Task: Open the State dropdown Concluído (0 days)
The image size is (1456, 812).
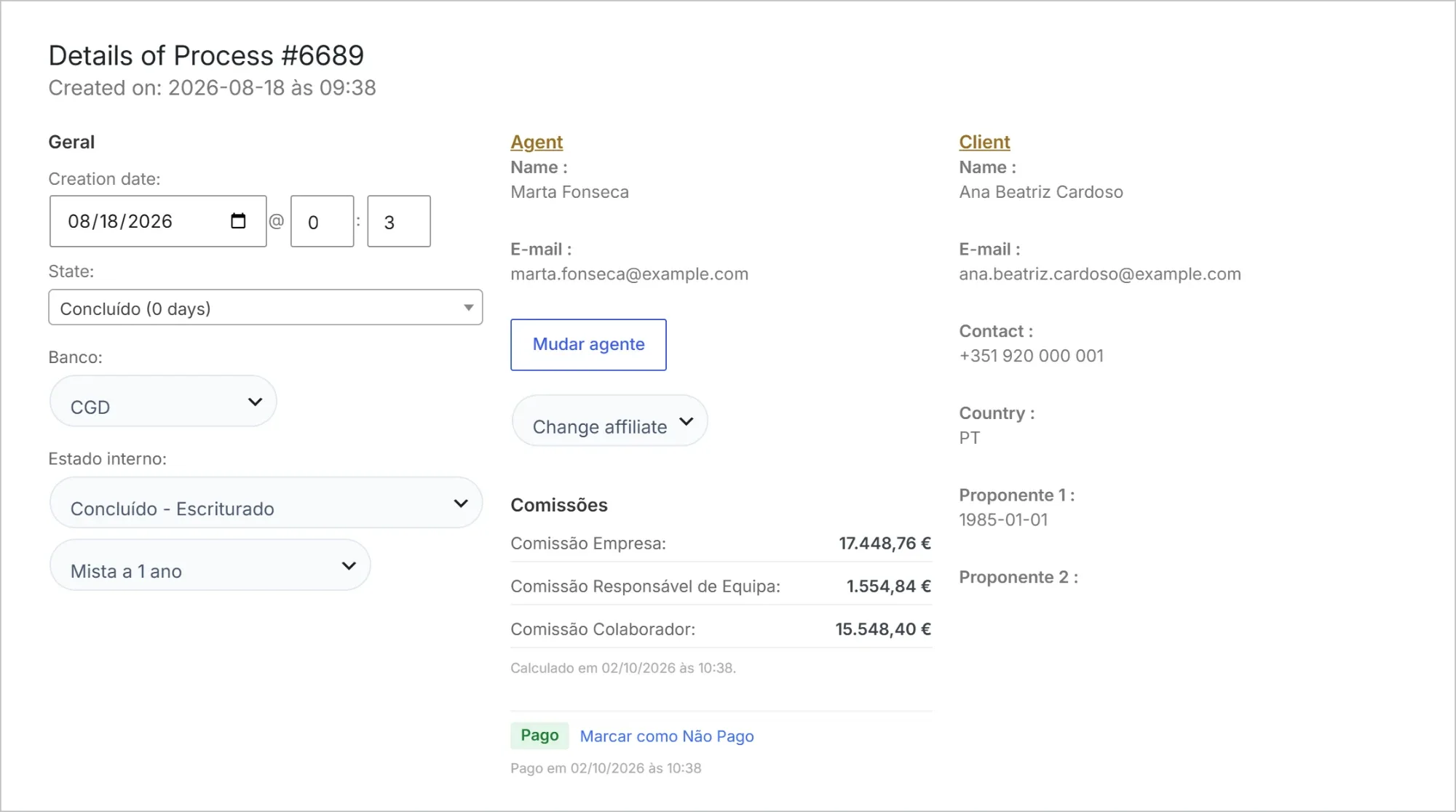Action: pyautogui.click(x=266, y=308)
